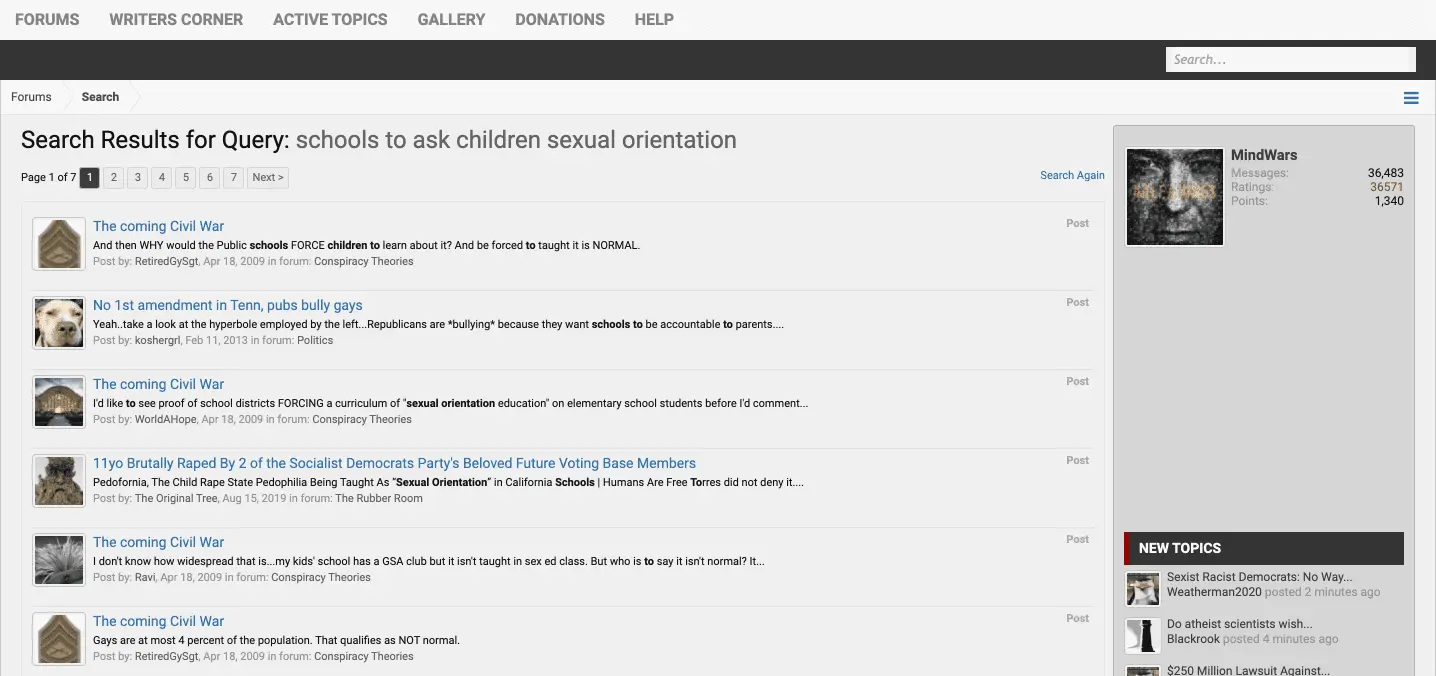
Task: Click the Next > pagination button
Action: pyautogui.click(x=268, y=178)
